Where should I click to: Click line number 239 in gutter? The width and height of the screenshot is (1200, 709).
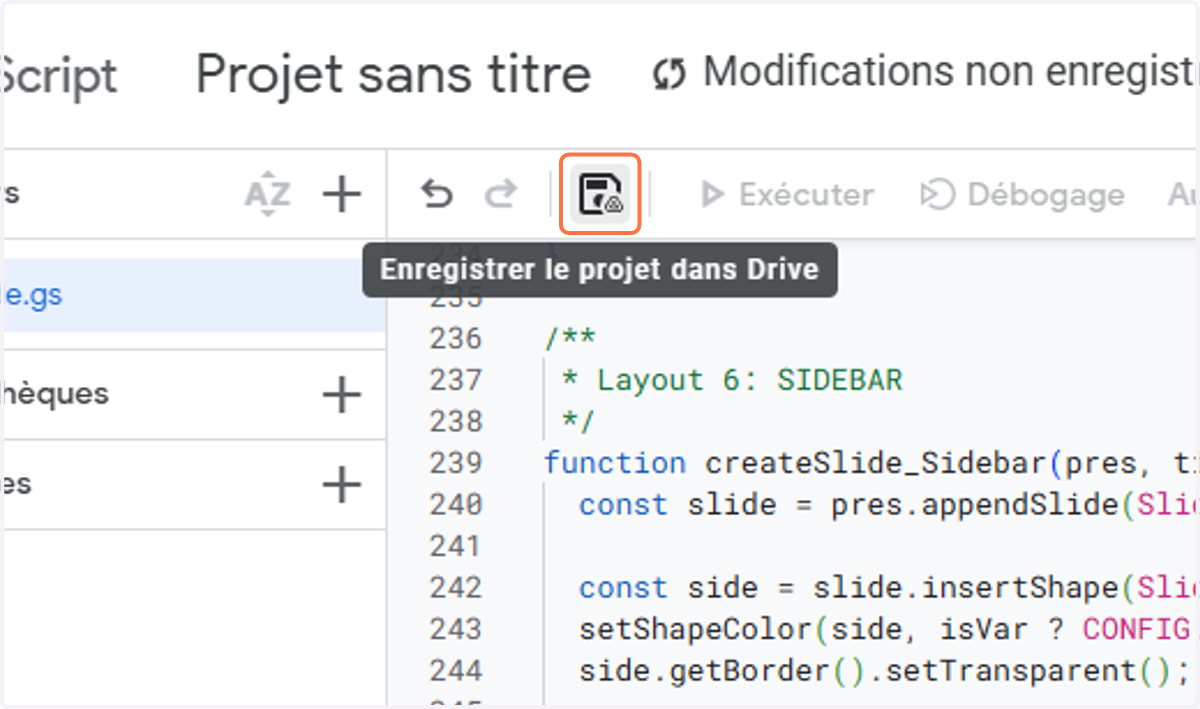click(x=456, y=463)
